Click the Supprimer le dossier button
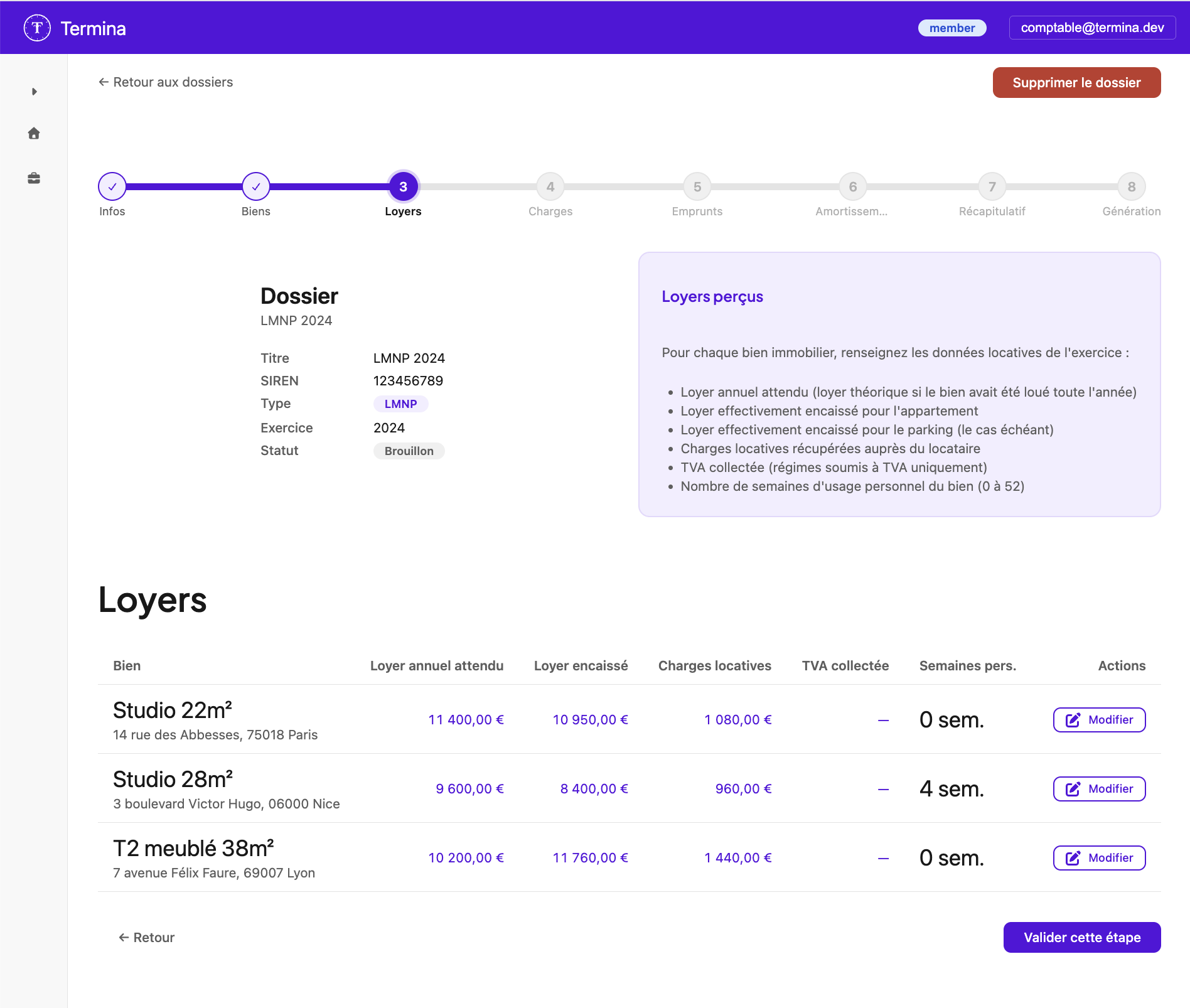The image size is (1190, 1008). coord(1076,82)
